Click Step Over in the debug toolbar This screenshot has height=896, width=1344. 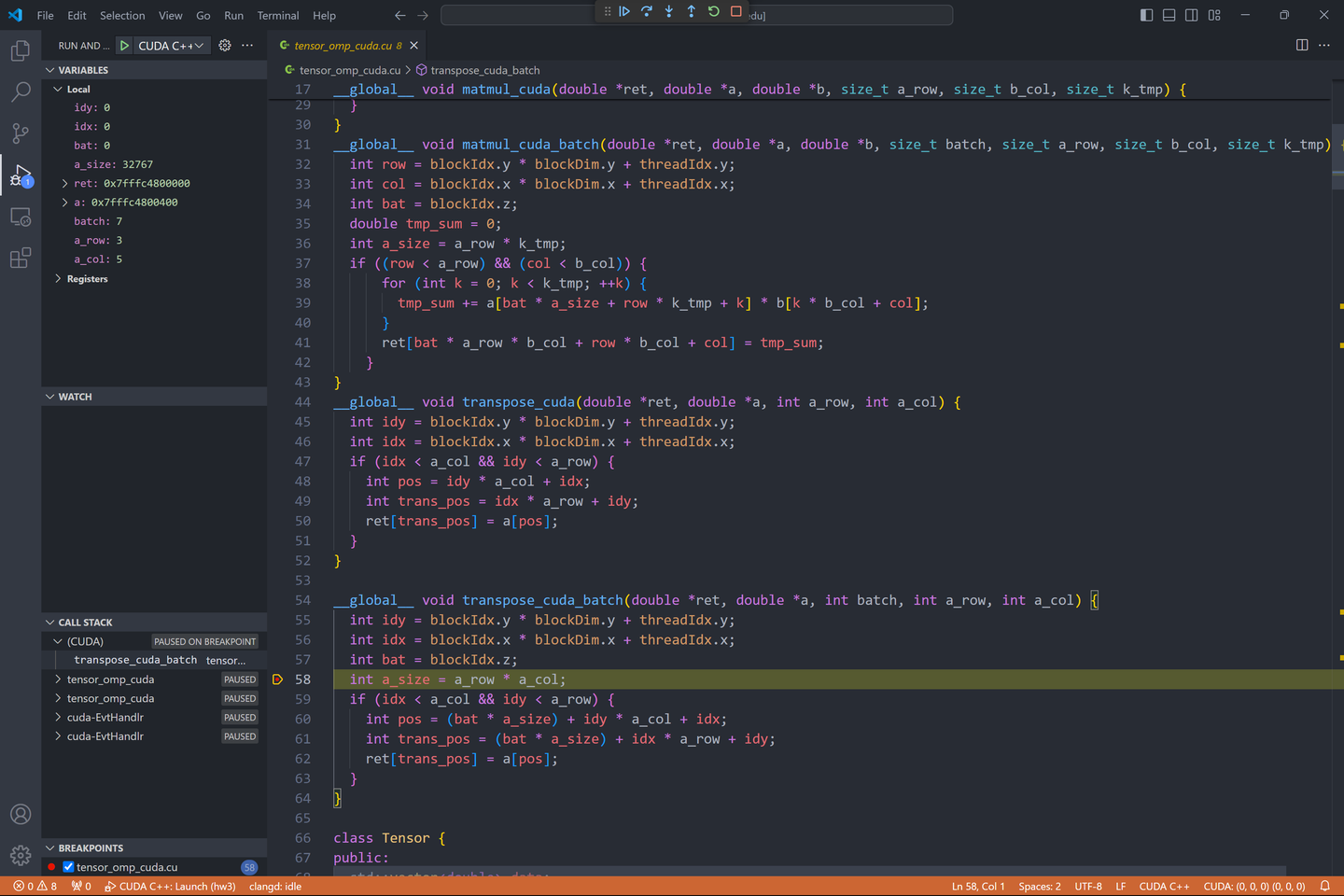646,11
